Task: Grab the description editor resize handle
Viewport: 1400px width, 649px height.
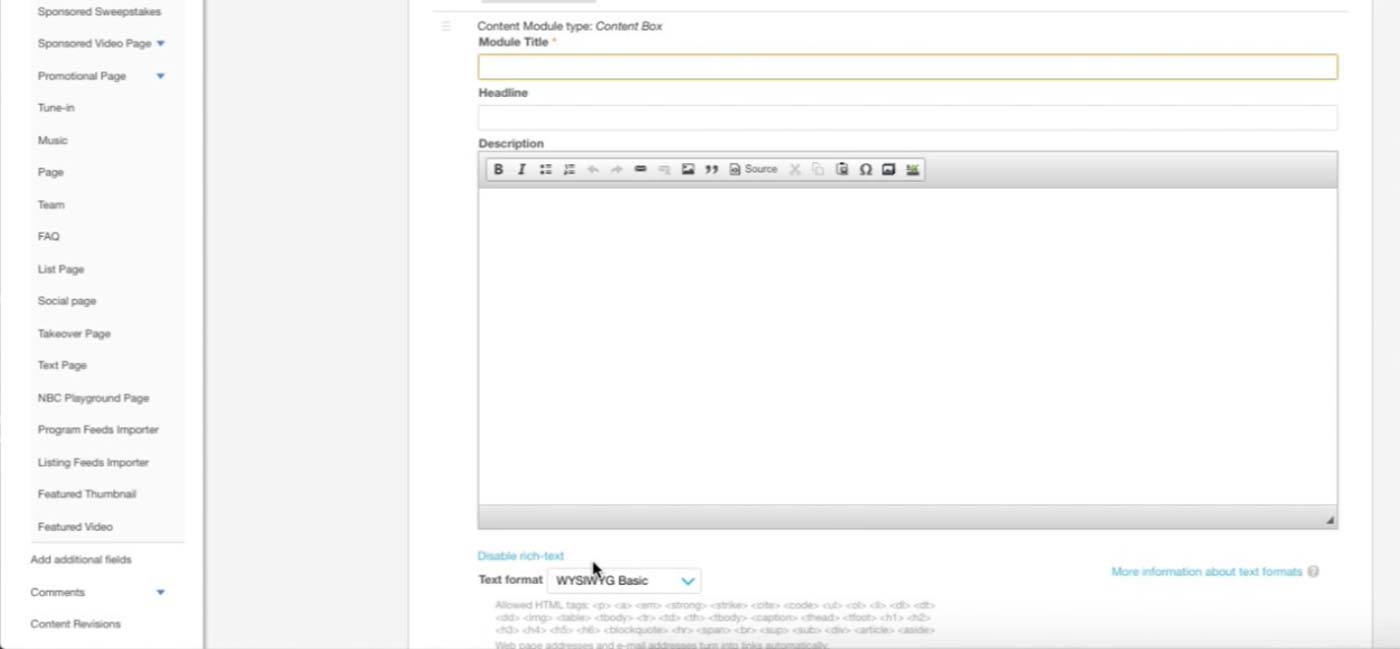Action: pos(1329,520)
